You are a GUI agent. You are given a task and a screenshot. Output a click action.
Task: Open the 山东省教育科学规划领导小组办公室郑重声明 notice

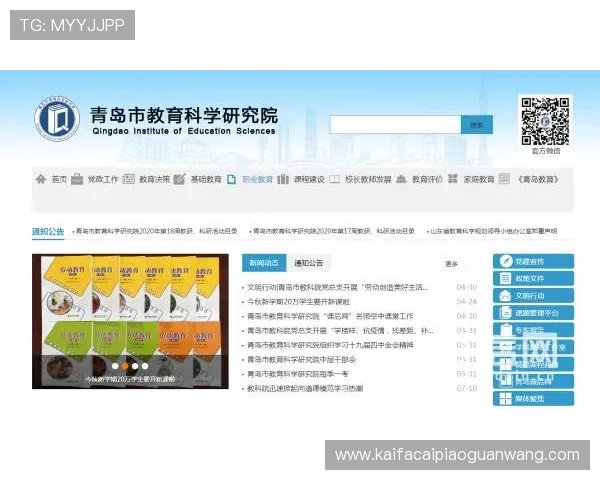494,231
